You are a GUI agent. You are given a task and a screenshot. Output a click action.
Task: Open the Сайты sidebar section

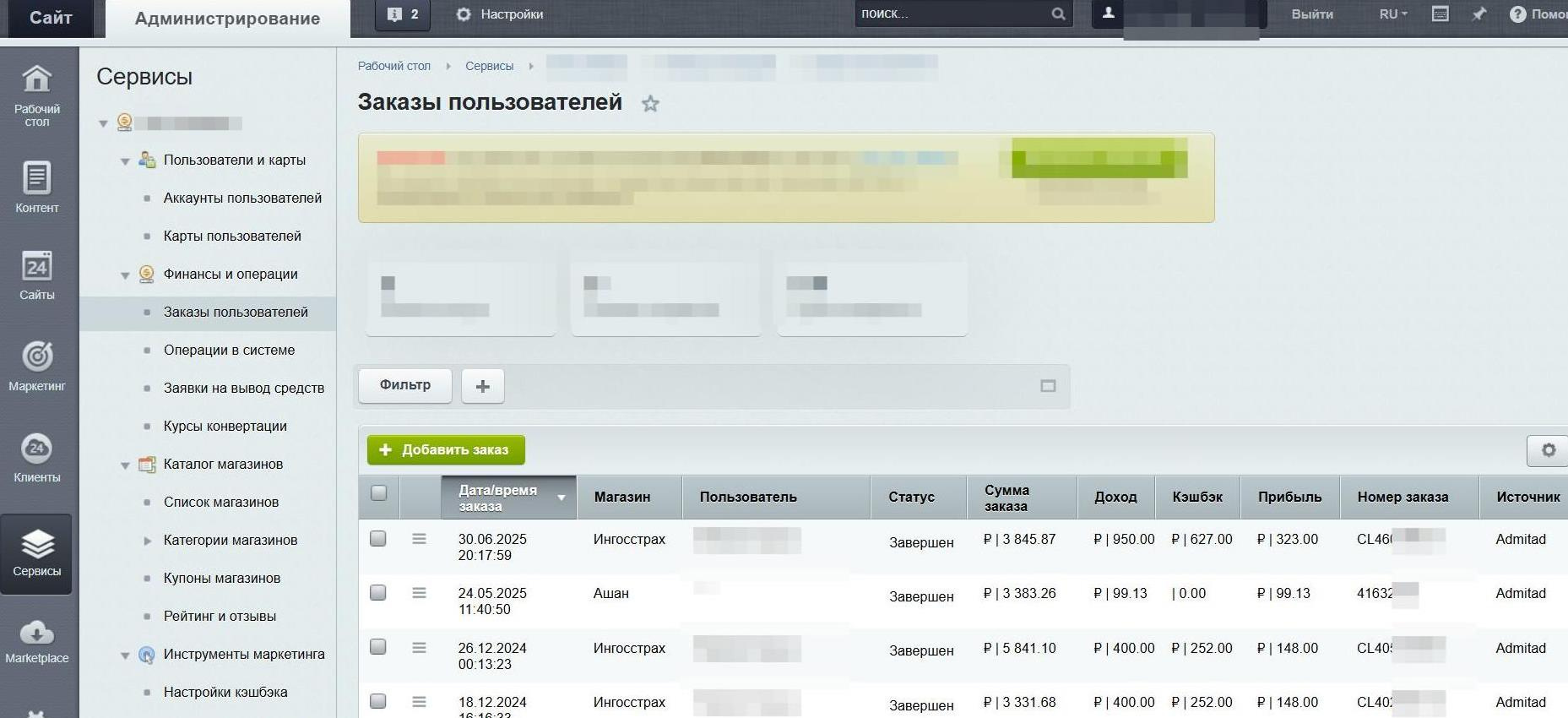[37, 275]
